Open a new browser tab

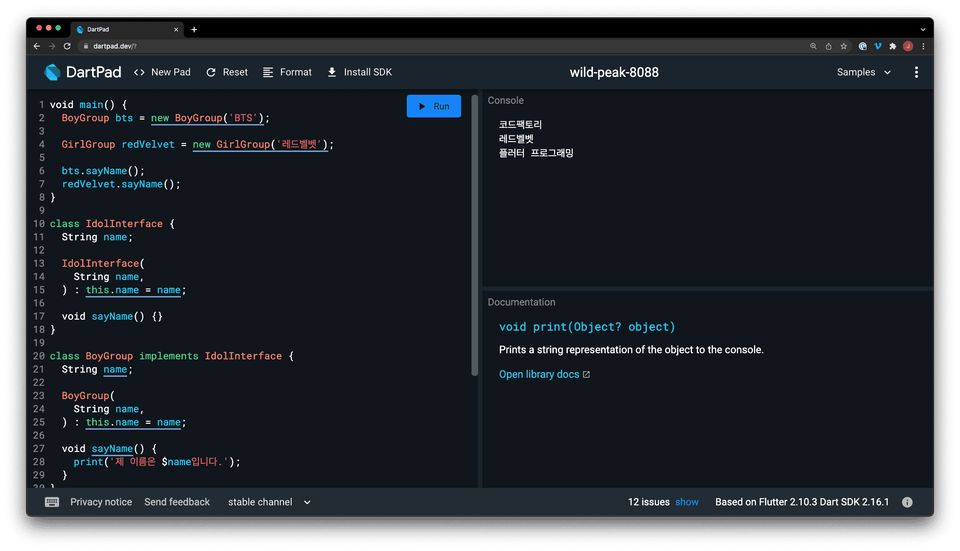(x=194, y=29)
